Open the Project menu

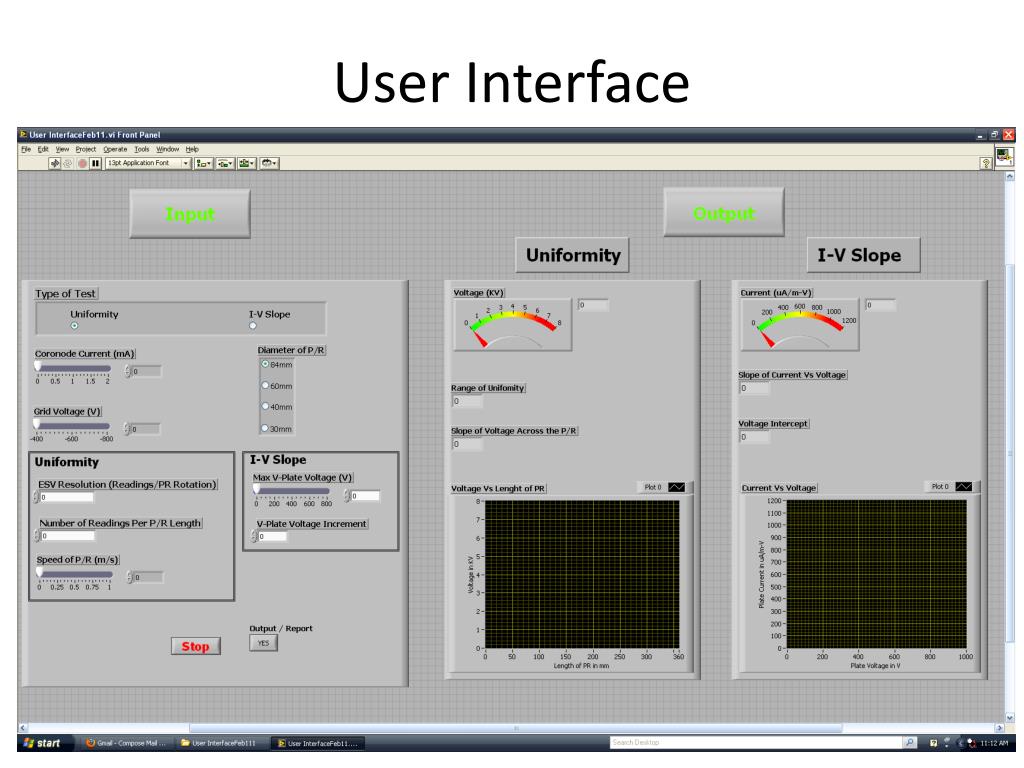[x=86, y=149]
